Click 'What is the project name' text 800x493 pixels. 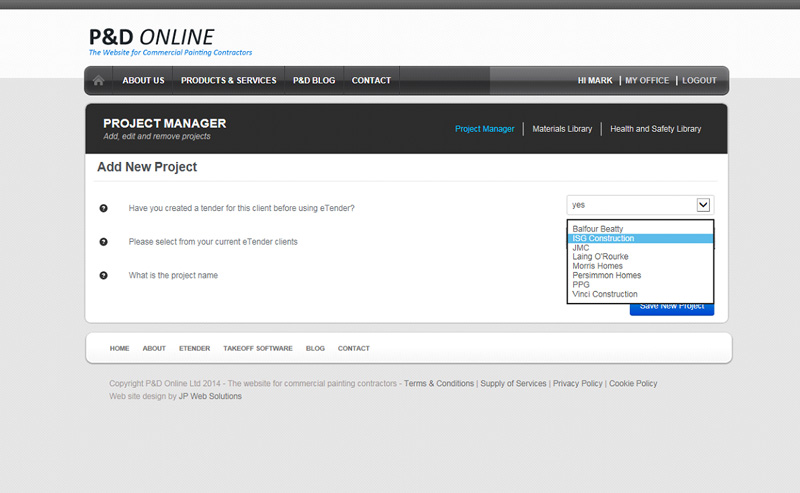click(173, 275)
